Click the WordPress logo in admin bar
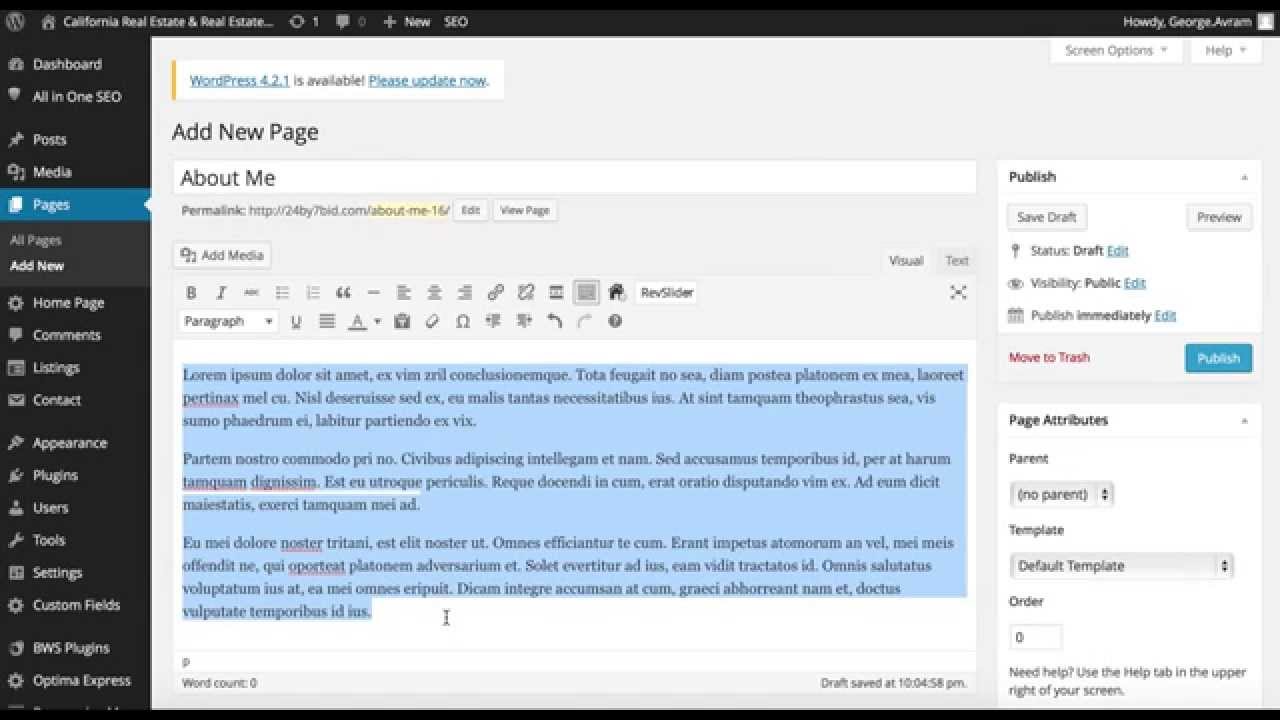Screen dimensions: 1280x720 tap(15, 21)
